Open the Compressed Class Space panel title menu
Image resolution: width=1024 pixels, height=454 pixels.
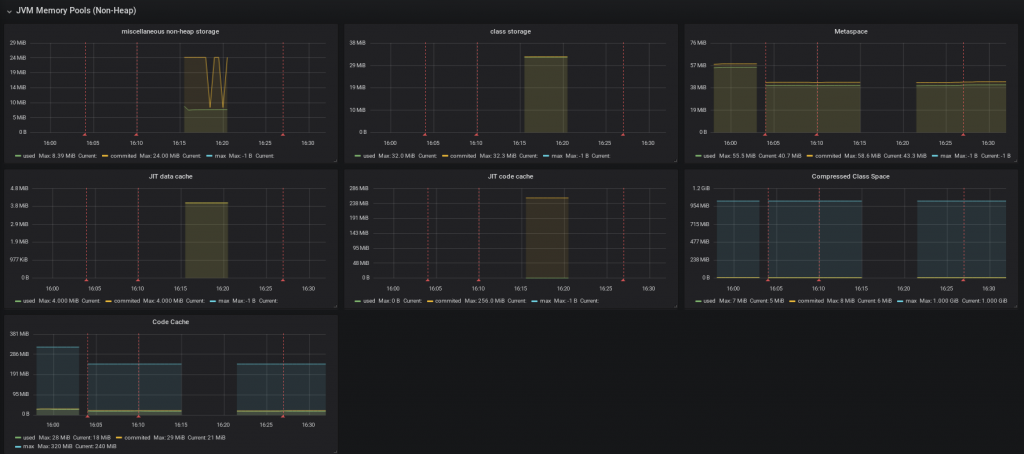(851, 177)
